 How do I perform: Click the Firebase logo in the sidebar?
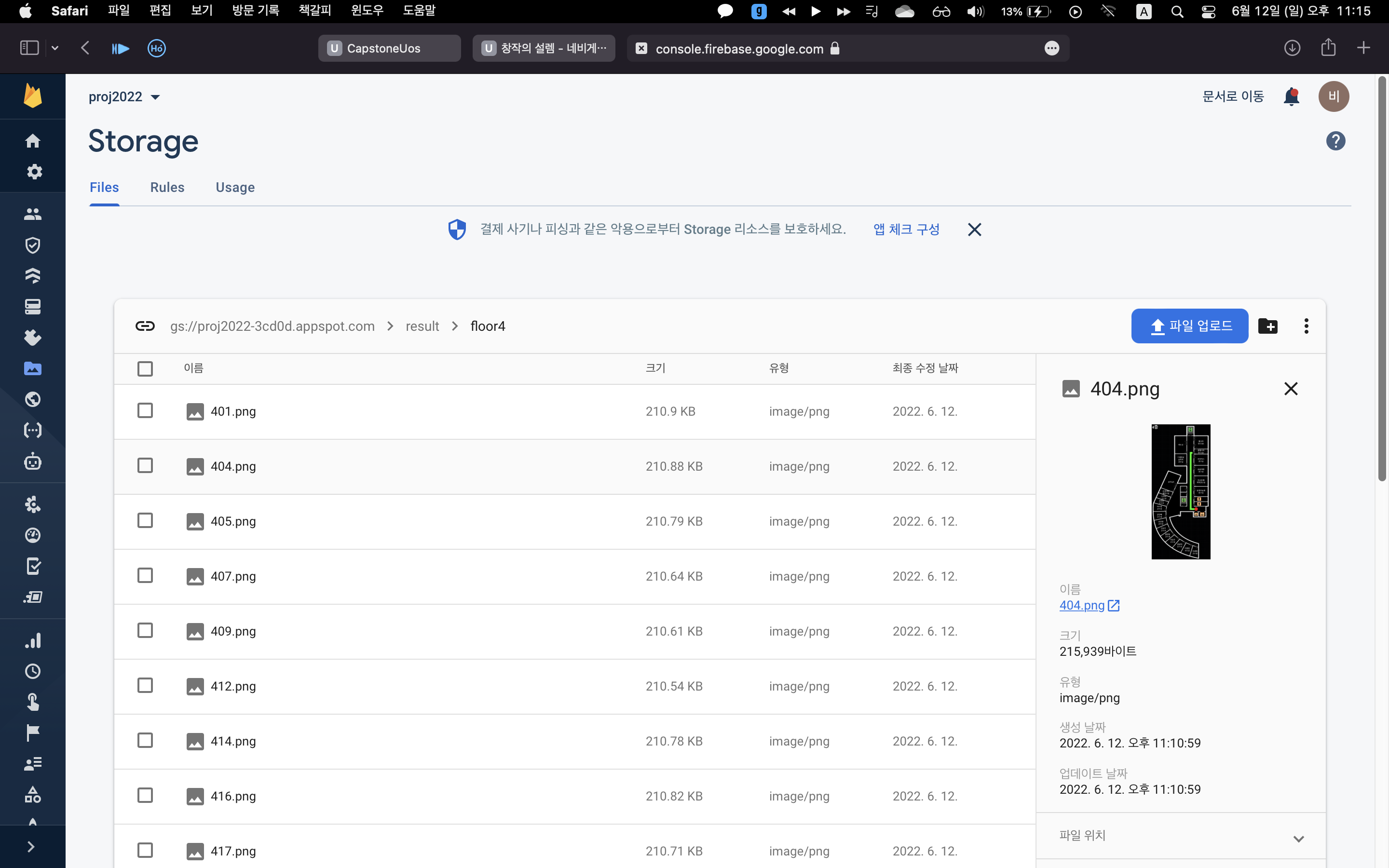[33, 96]
